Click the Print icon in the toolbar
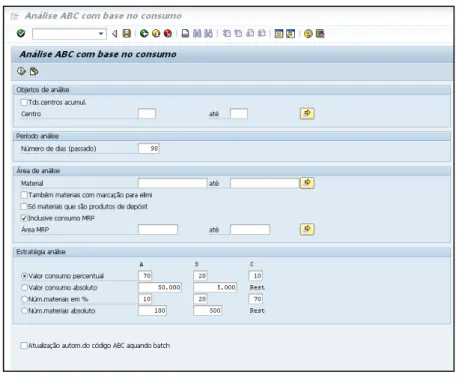 click(x=185, y=33)
